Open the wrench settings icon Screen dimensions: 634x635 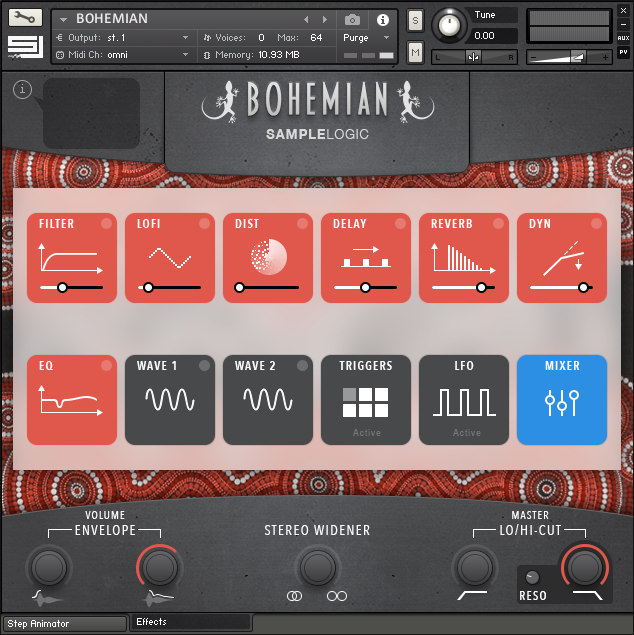(26, 17)
